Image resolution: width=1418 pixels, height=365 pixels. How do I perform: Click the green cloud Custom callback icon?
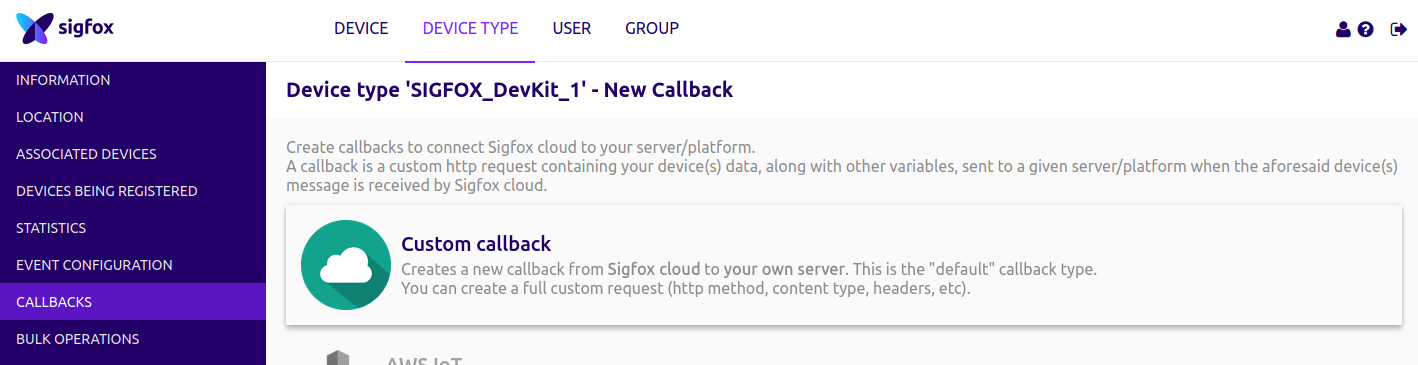345,265
